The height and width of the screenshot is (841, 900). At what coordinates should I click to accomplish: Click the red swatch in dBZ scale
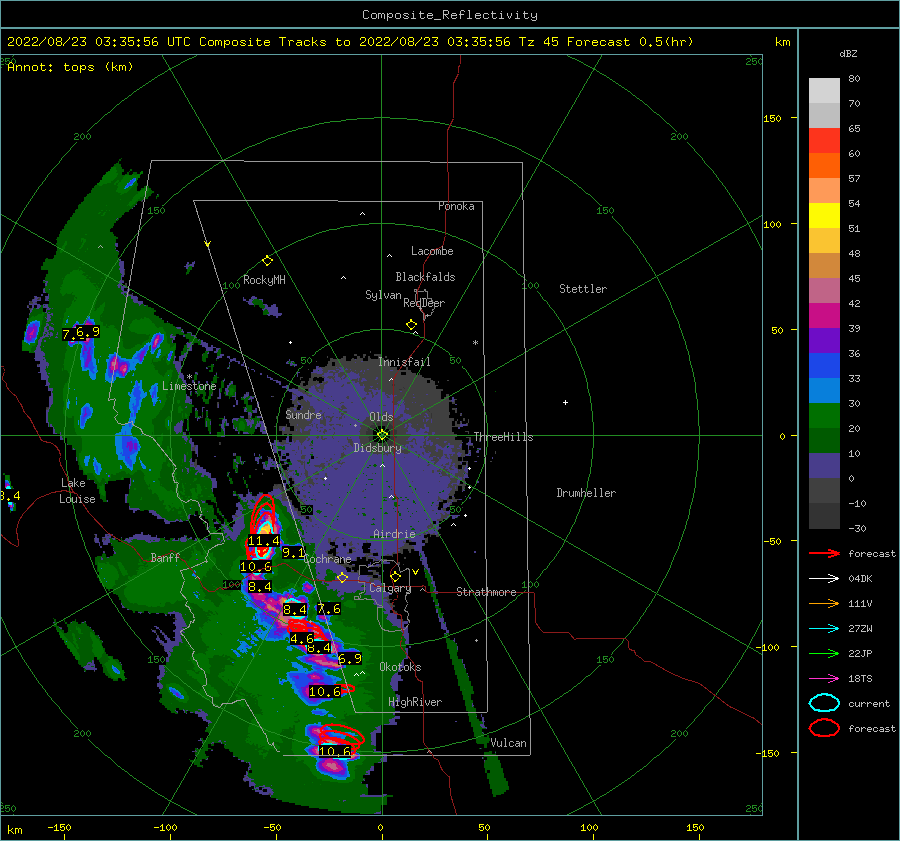824,141
